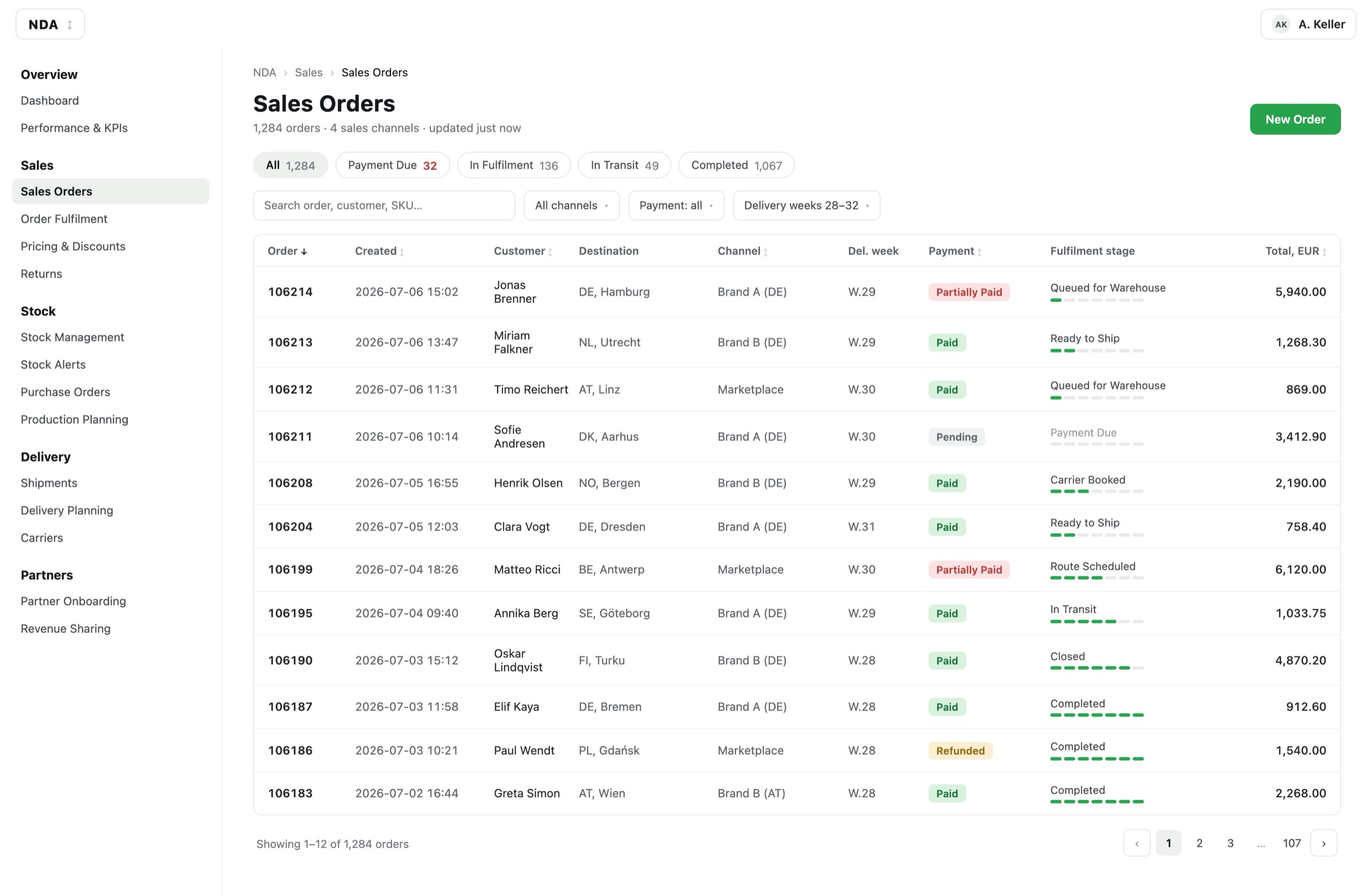1372x896 pixels.
Task: Click customer Clara Vogt
Action: [x=522, y=527]
